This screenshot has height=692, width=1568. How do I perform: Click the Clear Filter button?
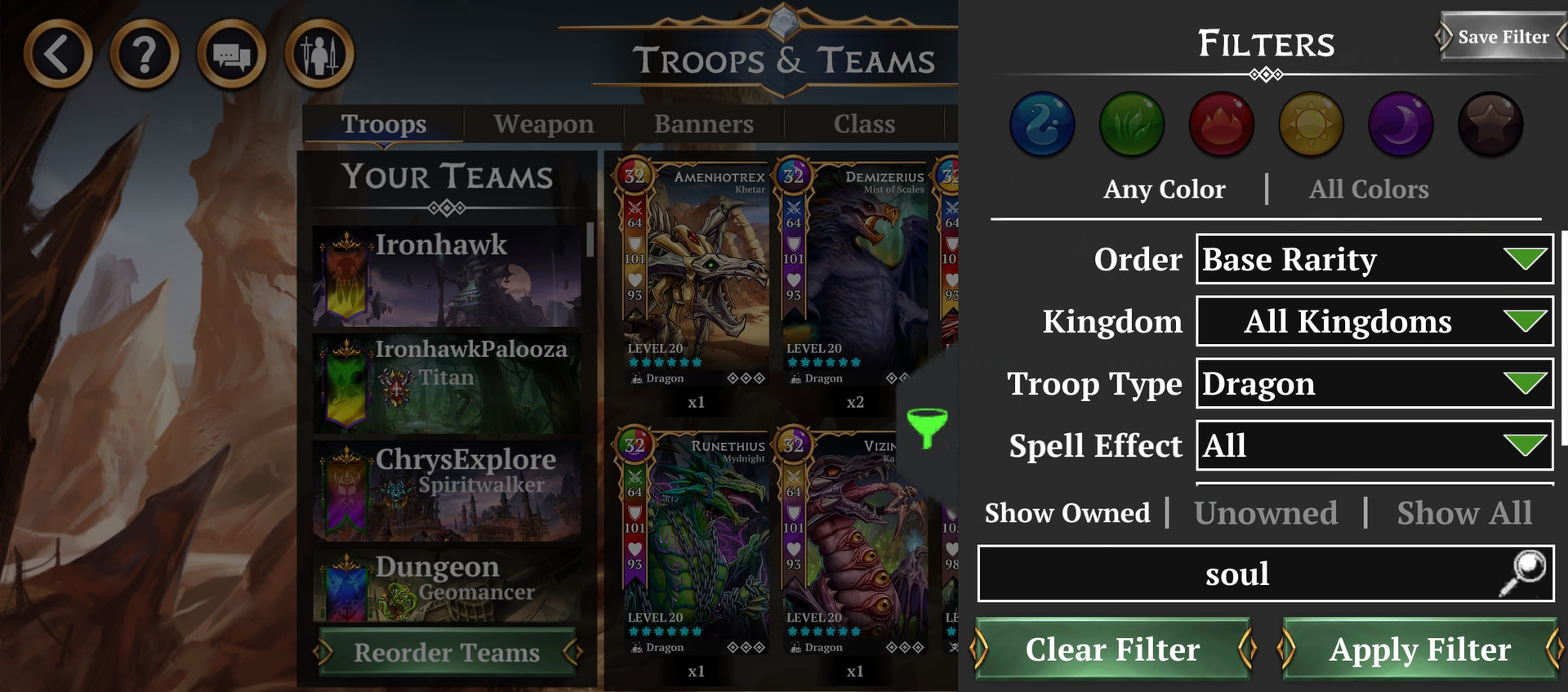[1112, 650]
